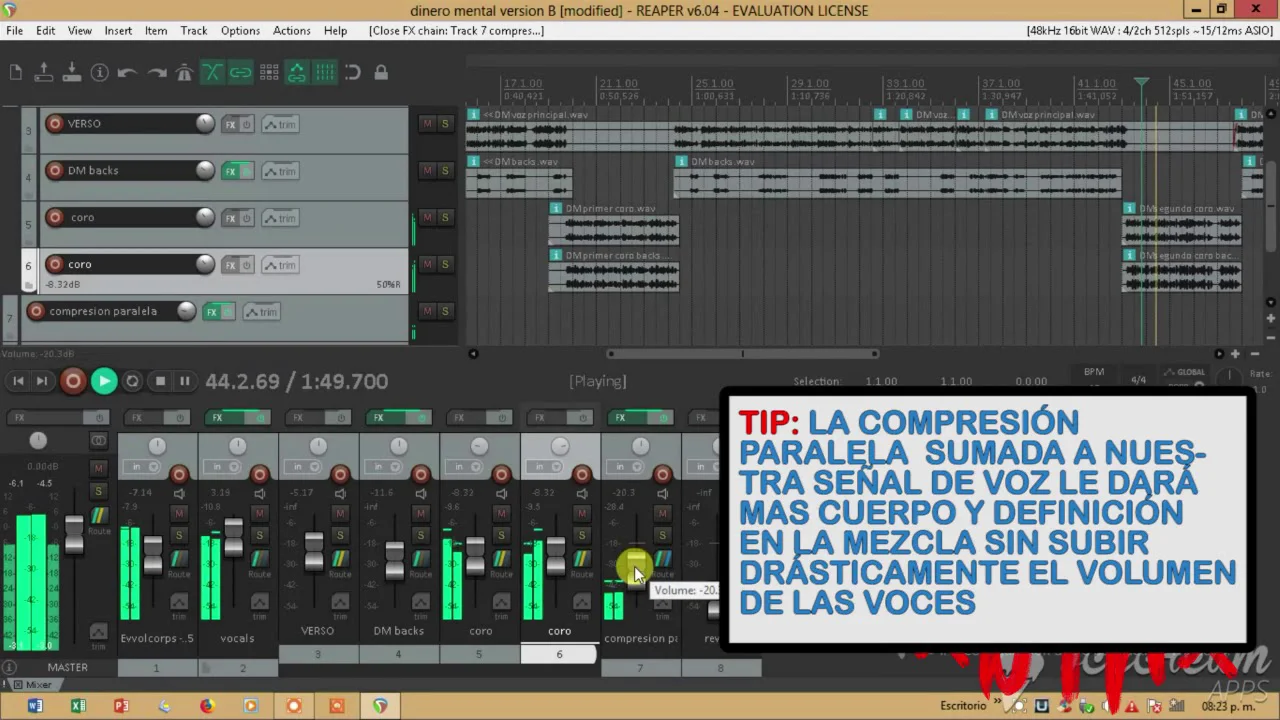1280x720 pixels.
Task: Solo the DM backs track in track panel
Action: (x=445, y=170)
